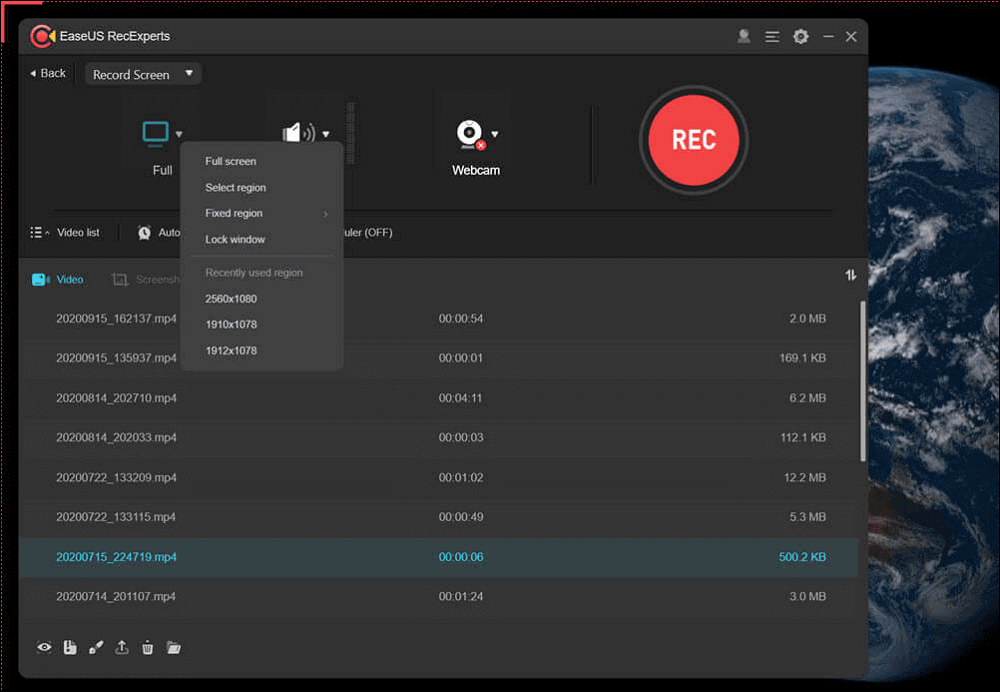Click the rename file icon
1000x692 pixels.
tap(70, 647)
